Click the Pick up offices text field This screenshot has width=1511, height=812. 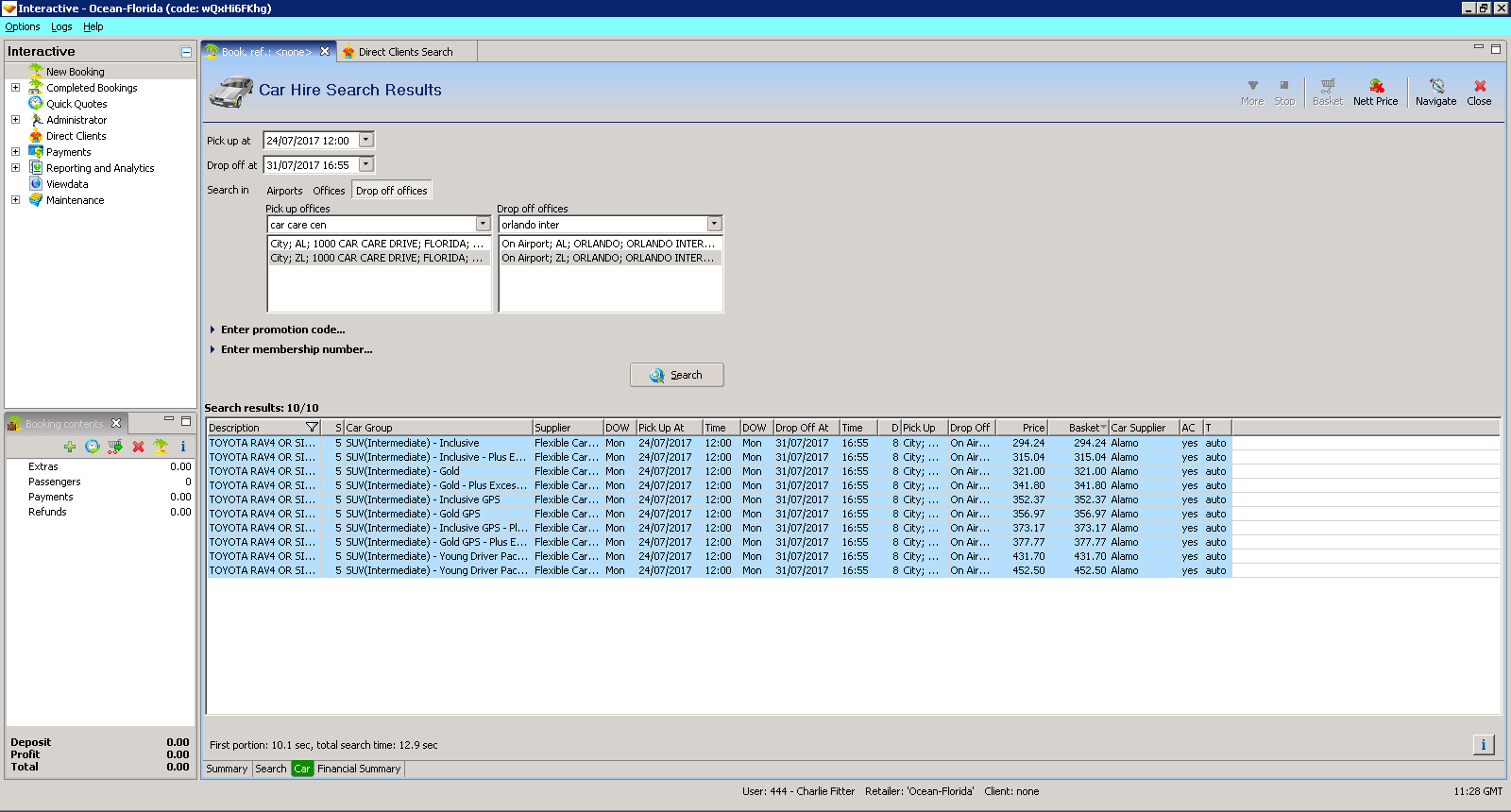pos(371,225)
